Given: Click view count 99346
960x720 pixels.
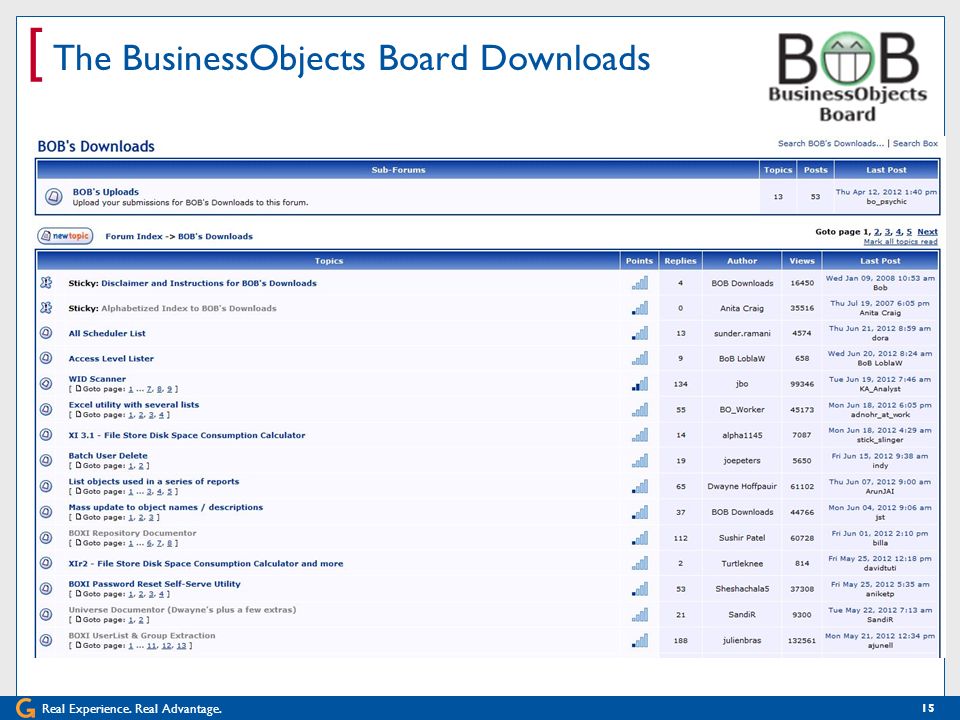Looking at the screenshot, I should tap(802, 384).
